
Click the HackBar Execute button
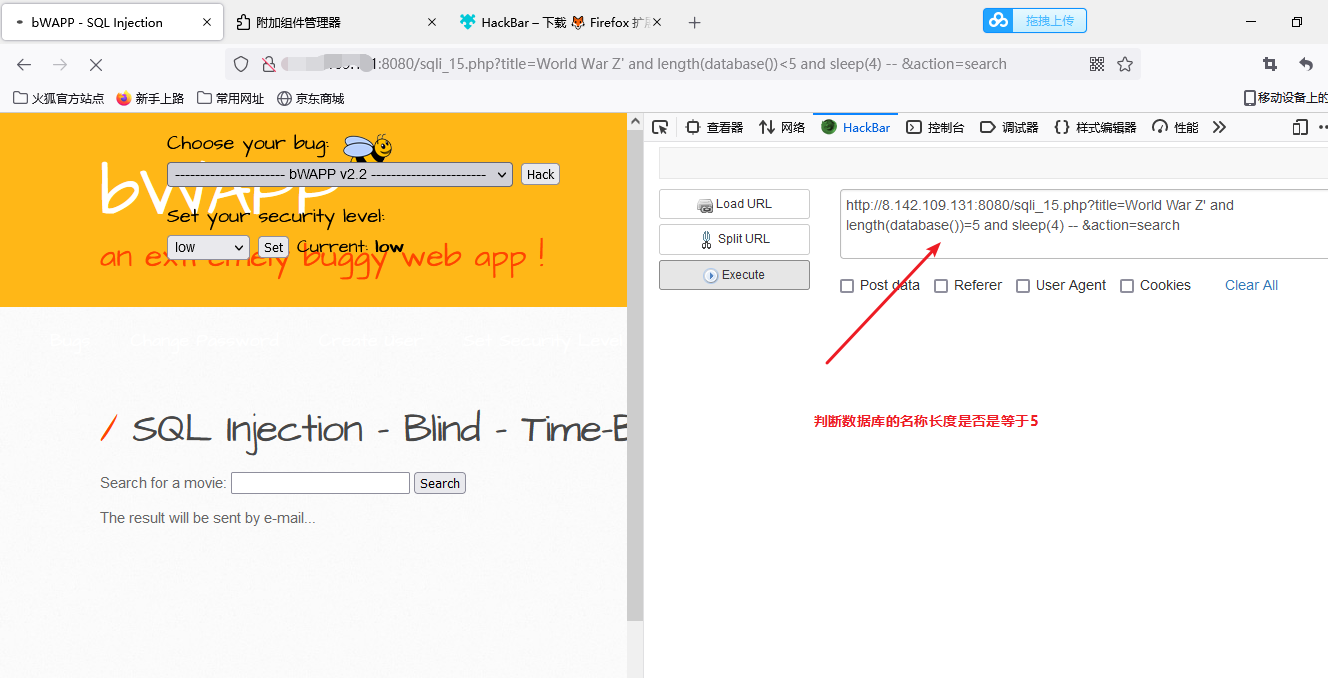pyautogui.click(x=734, y=275)
